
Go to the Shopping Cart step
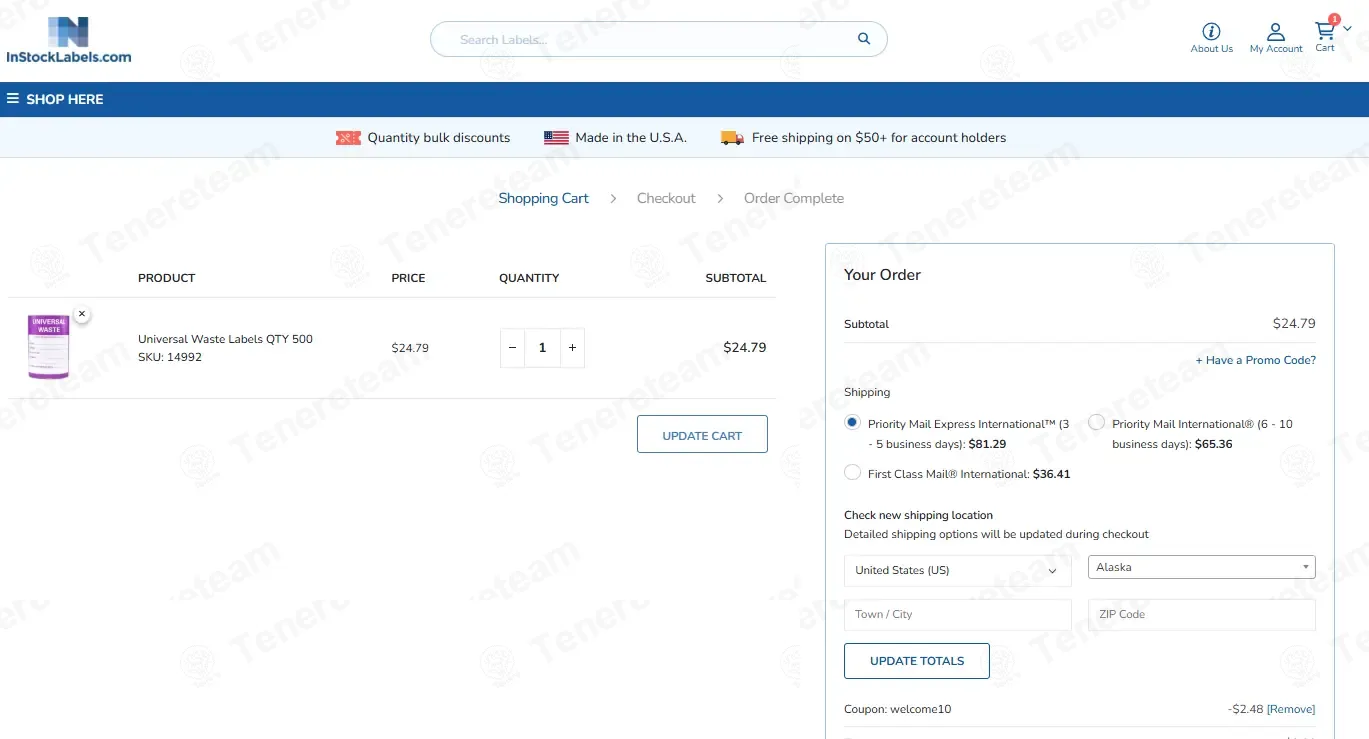click(543, 198)
